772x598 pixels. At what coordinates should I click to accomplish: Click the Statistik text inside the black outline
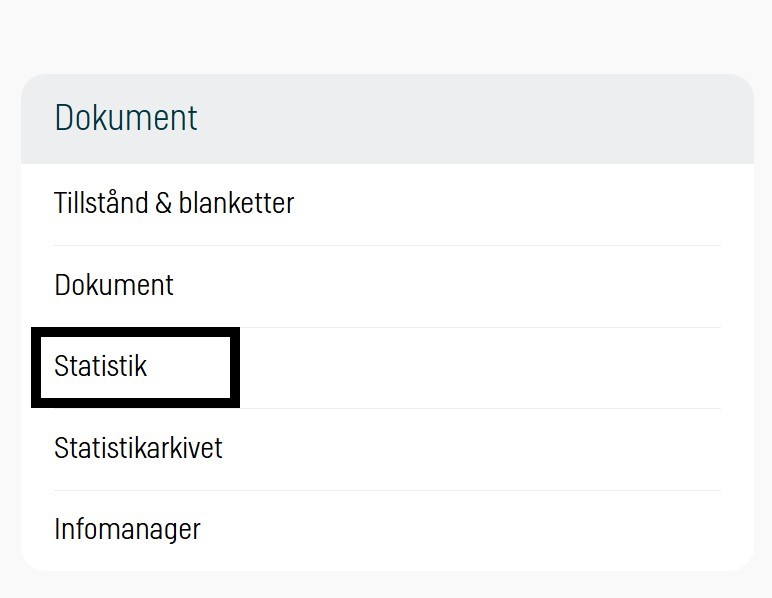tap(101, 366)
